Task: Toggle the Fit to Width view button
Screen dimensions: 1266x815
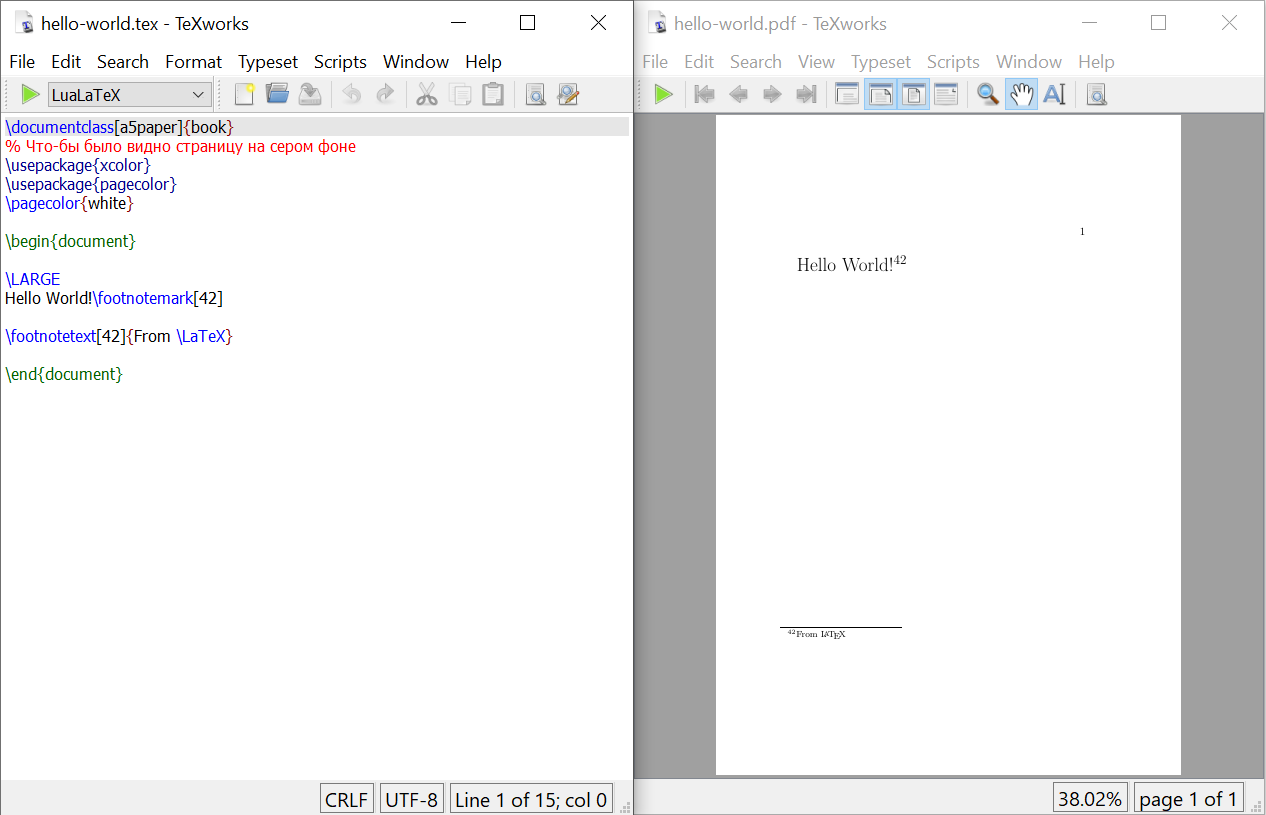Action: [x=880, y=95]
